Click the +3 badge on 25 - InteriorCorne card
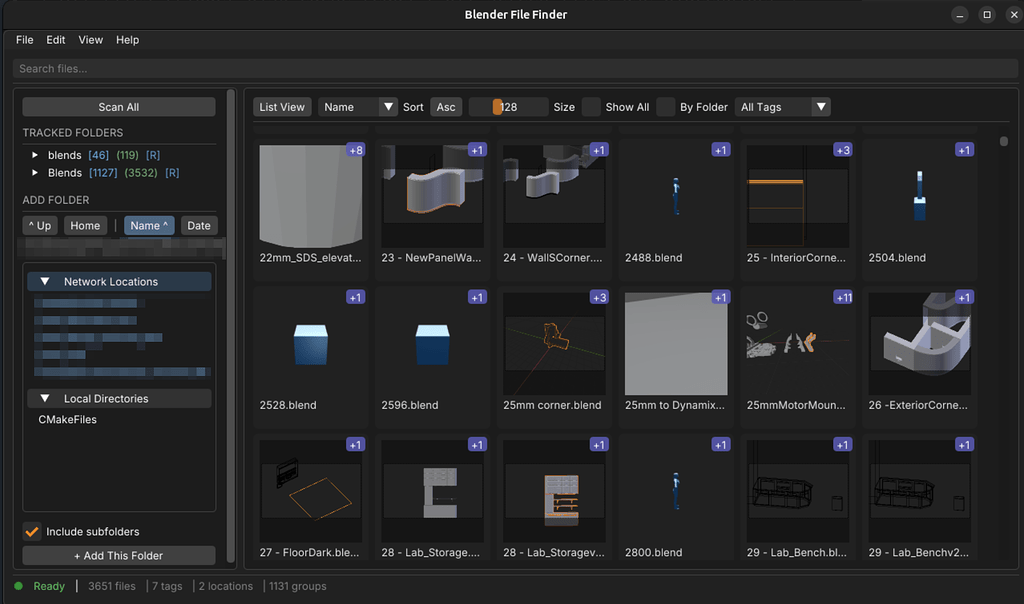Image resolution: width=1024 pixels, height=604 pixels. tap(842, 150)
